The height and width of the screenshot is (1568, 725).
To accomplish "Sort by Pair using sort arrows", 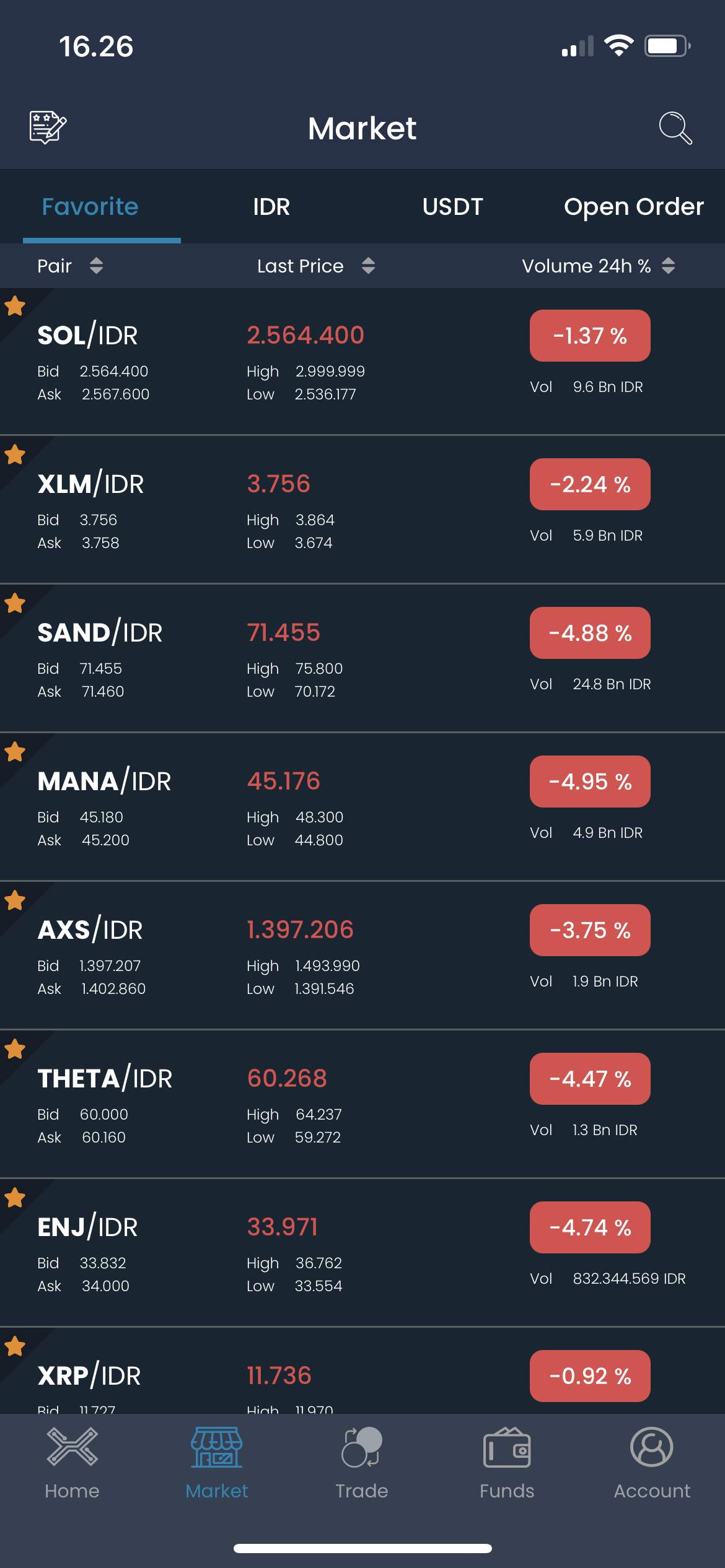I will pos(96,266).
